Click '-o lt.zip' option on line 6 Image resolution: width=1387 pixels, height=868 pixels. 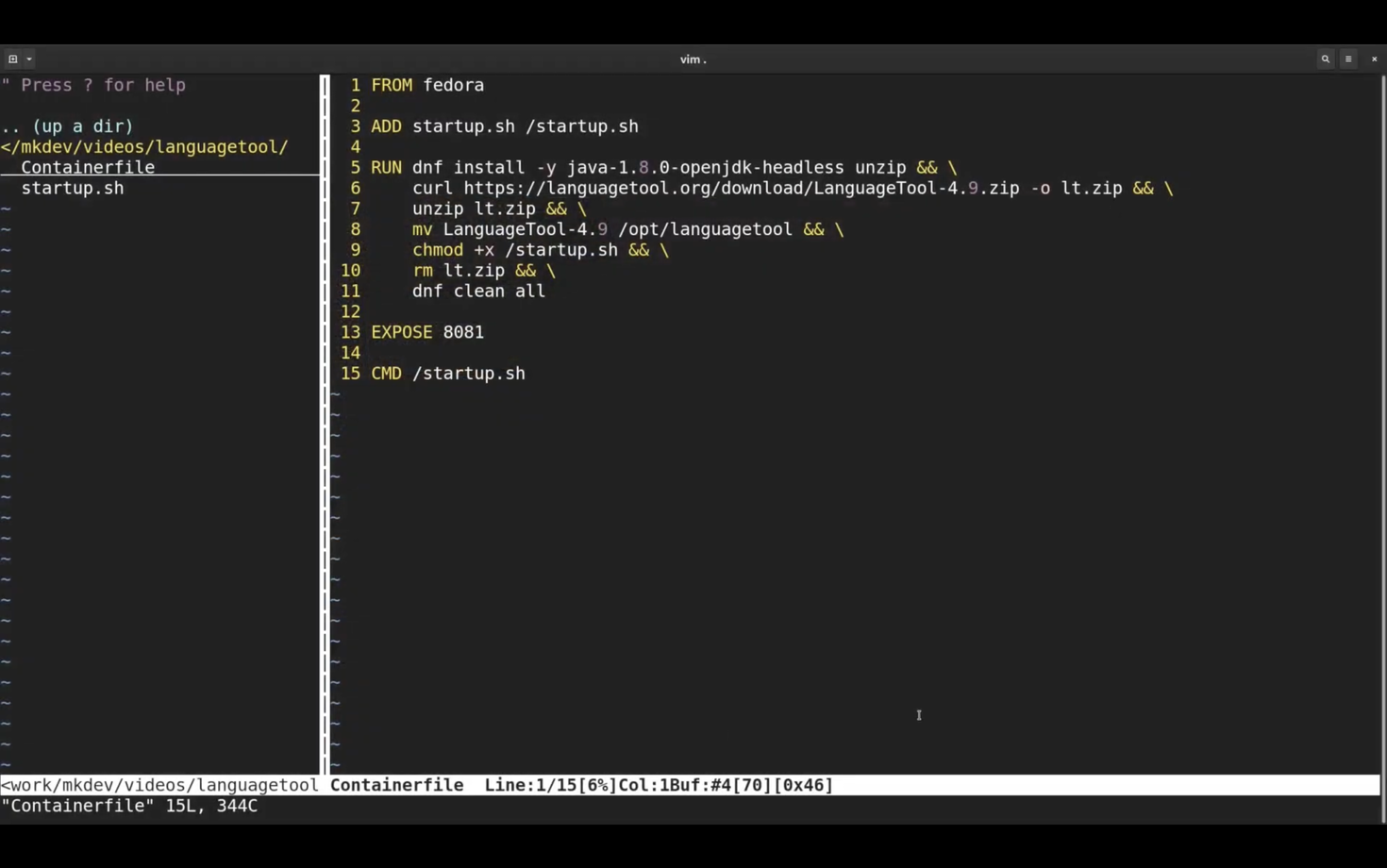(x=1077, y=188)
